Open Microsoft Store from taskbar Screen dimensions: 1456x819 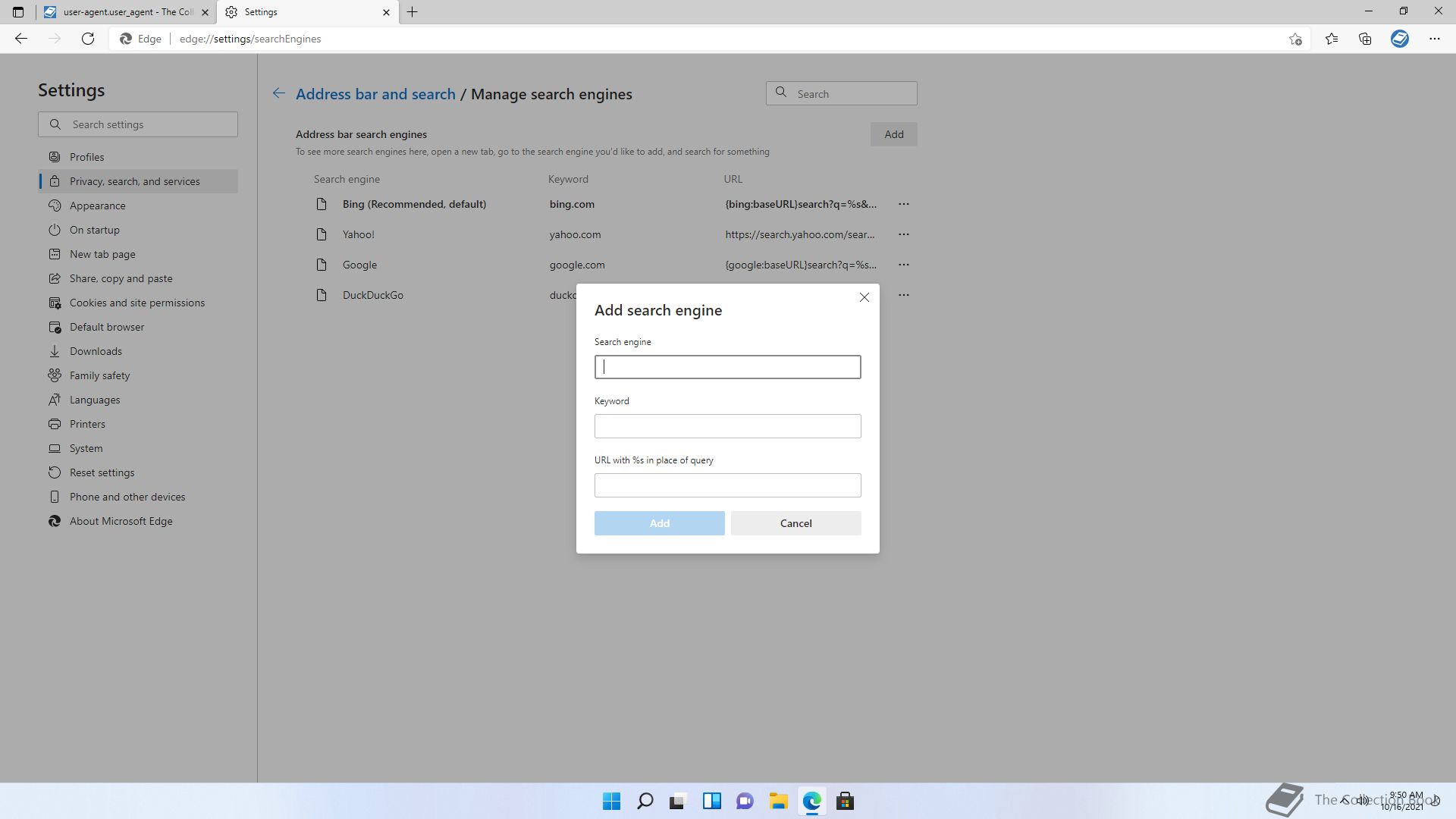click(845, 801)
